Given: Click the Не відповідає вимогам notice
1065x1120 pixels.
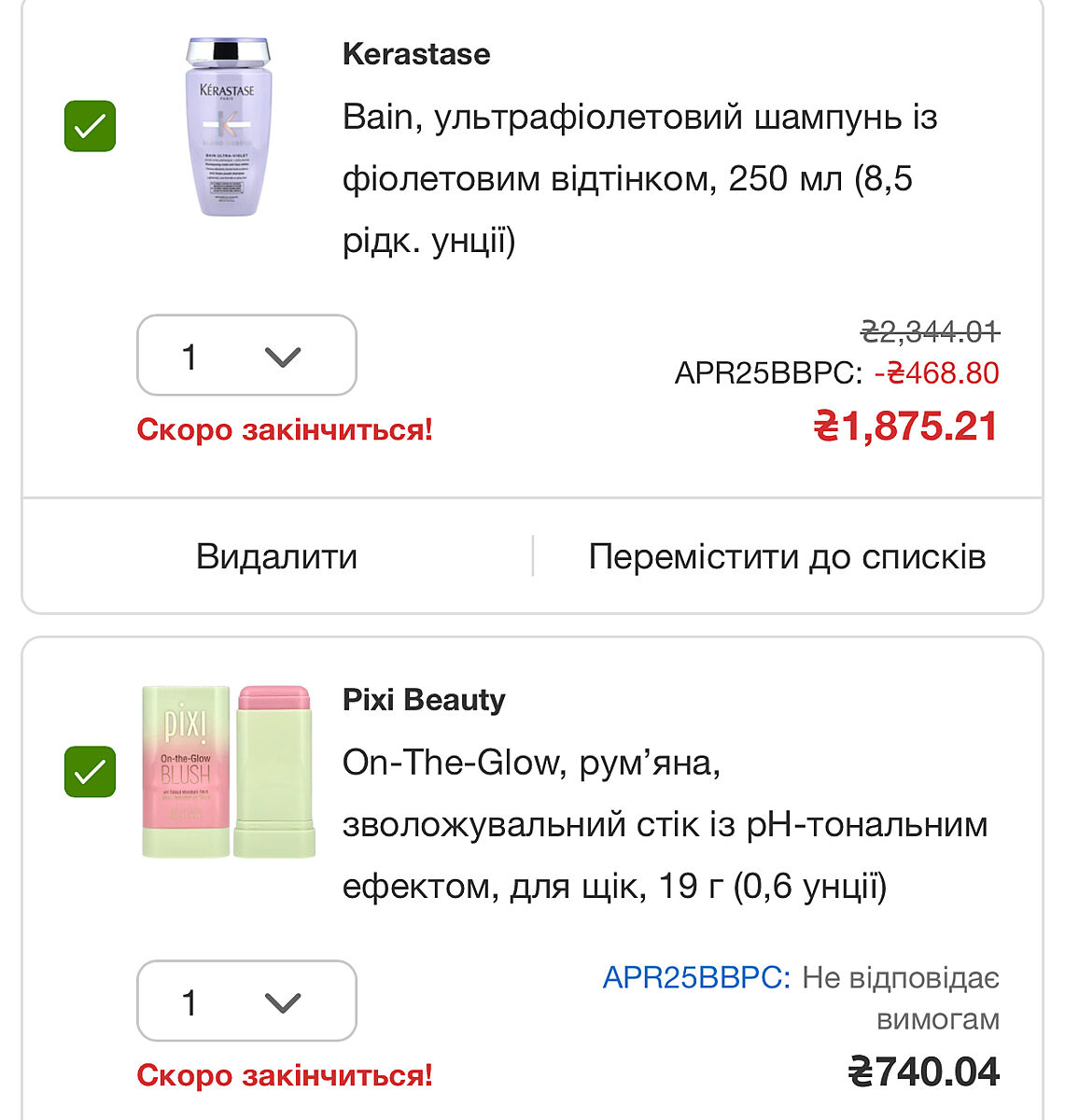Looking at the screenshot, I should click(901, 999).
